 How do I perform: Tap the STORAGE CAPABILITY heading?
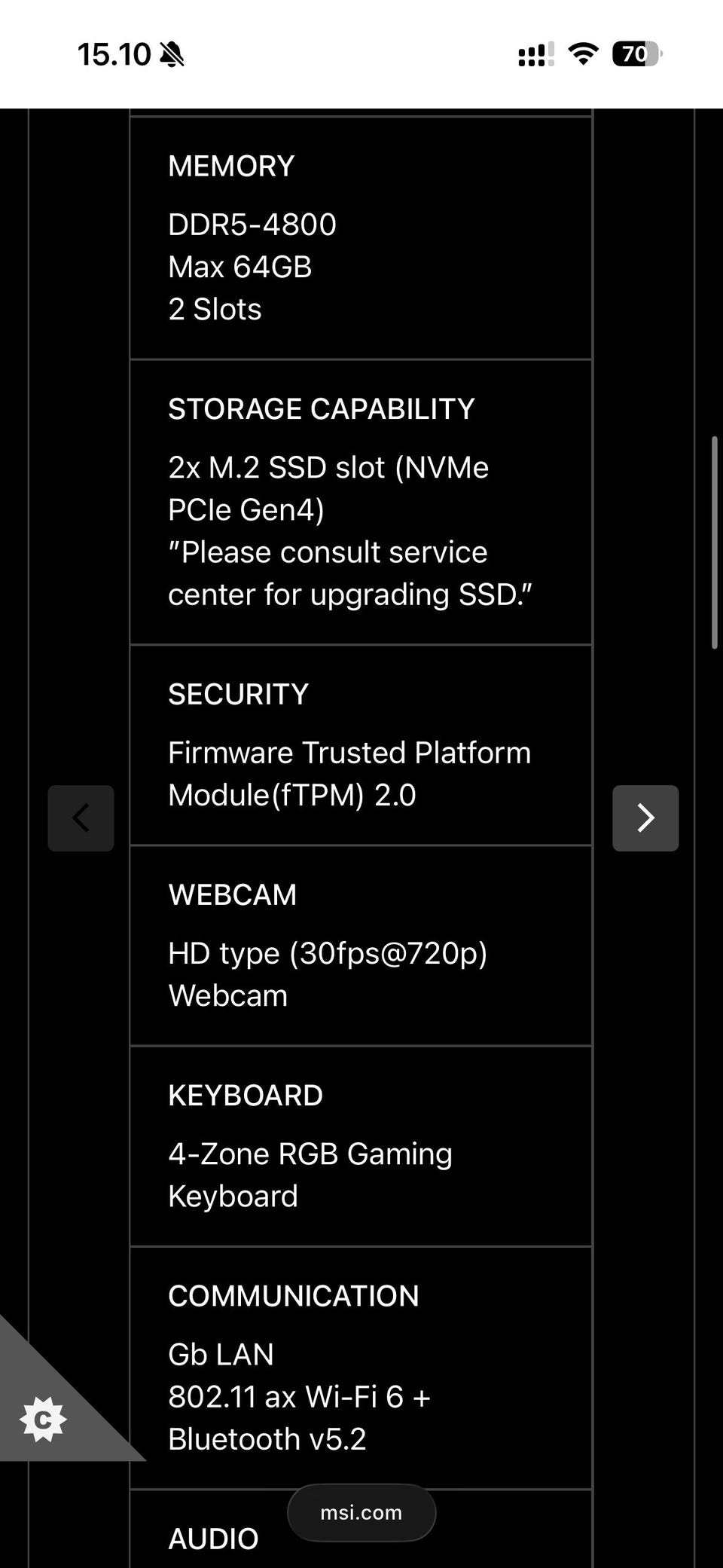click(322, 409)
